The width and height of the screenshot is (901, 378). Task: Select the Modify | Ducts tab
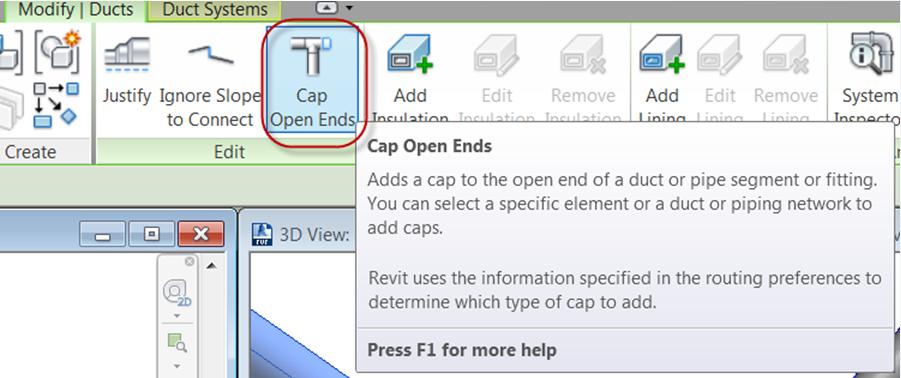click(75, 10)
